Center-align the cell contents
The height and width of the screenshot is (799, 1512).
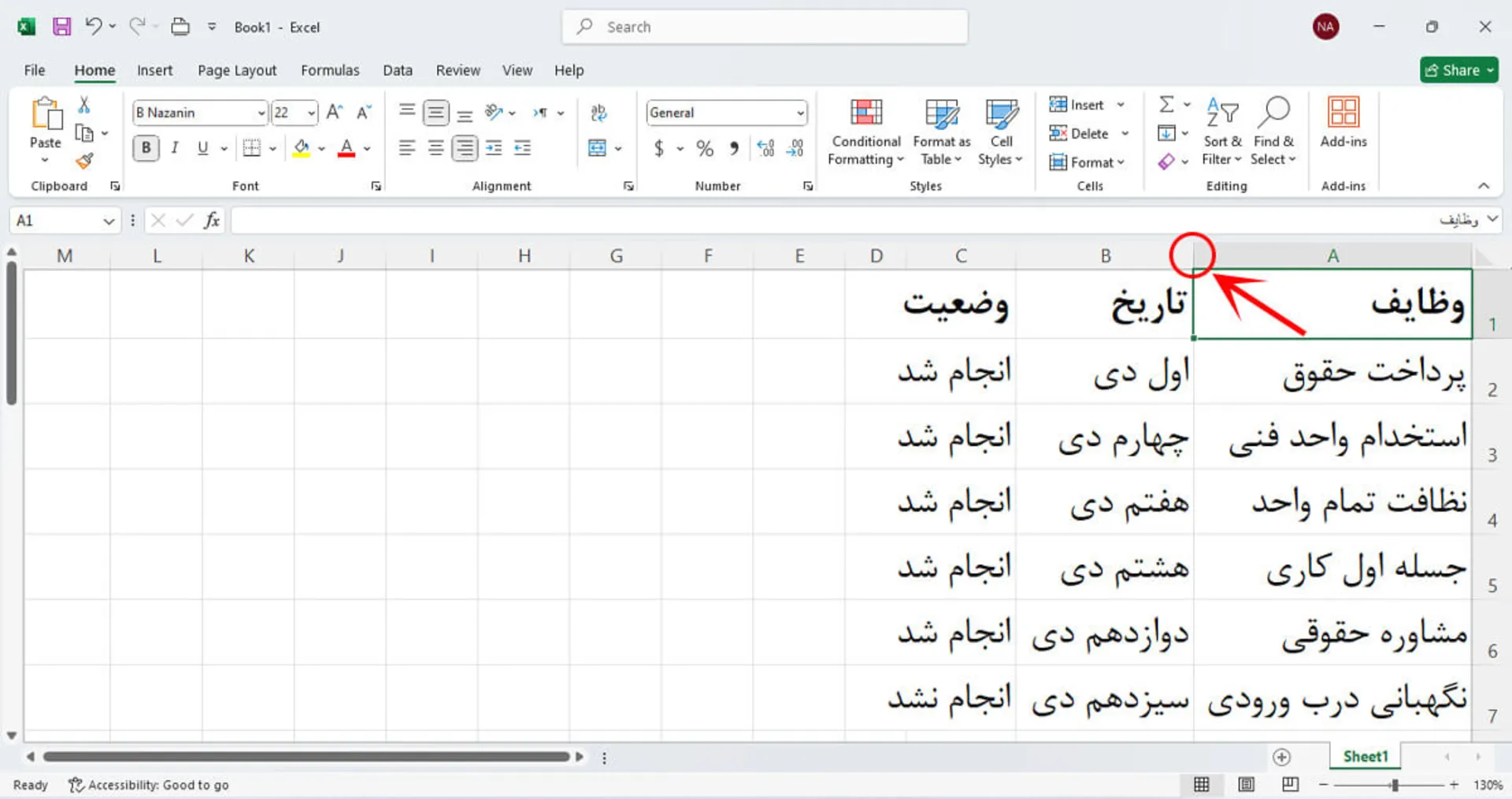(435, 147)
